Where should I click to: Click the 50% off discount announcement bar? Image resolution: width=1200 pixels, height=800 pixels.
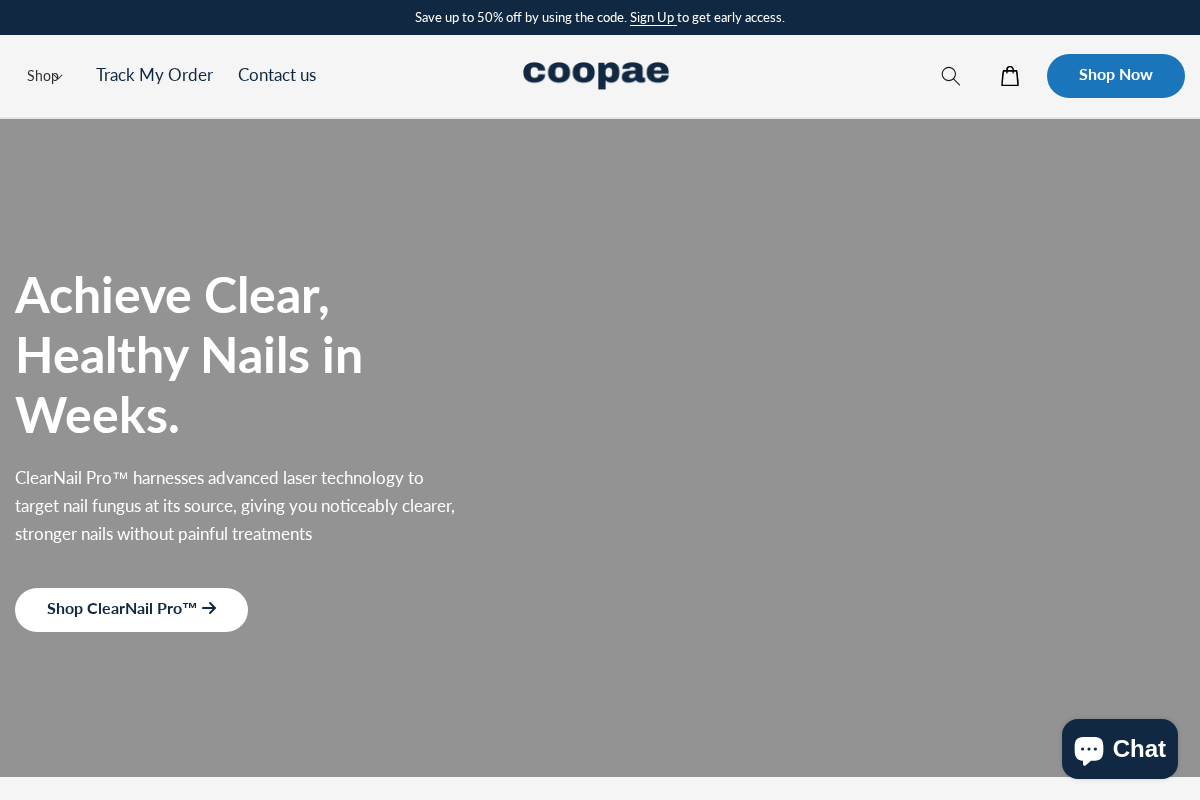point(600,17)
